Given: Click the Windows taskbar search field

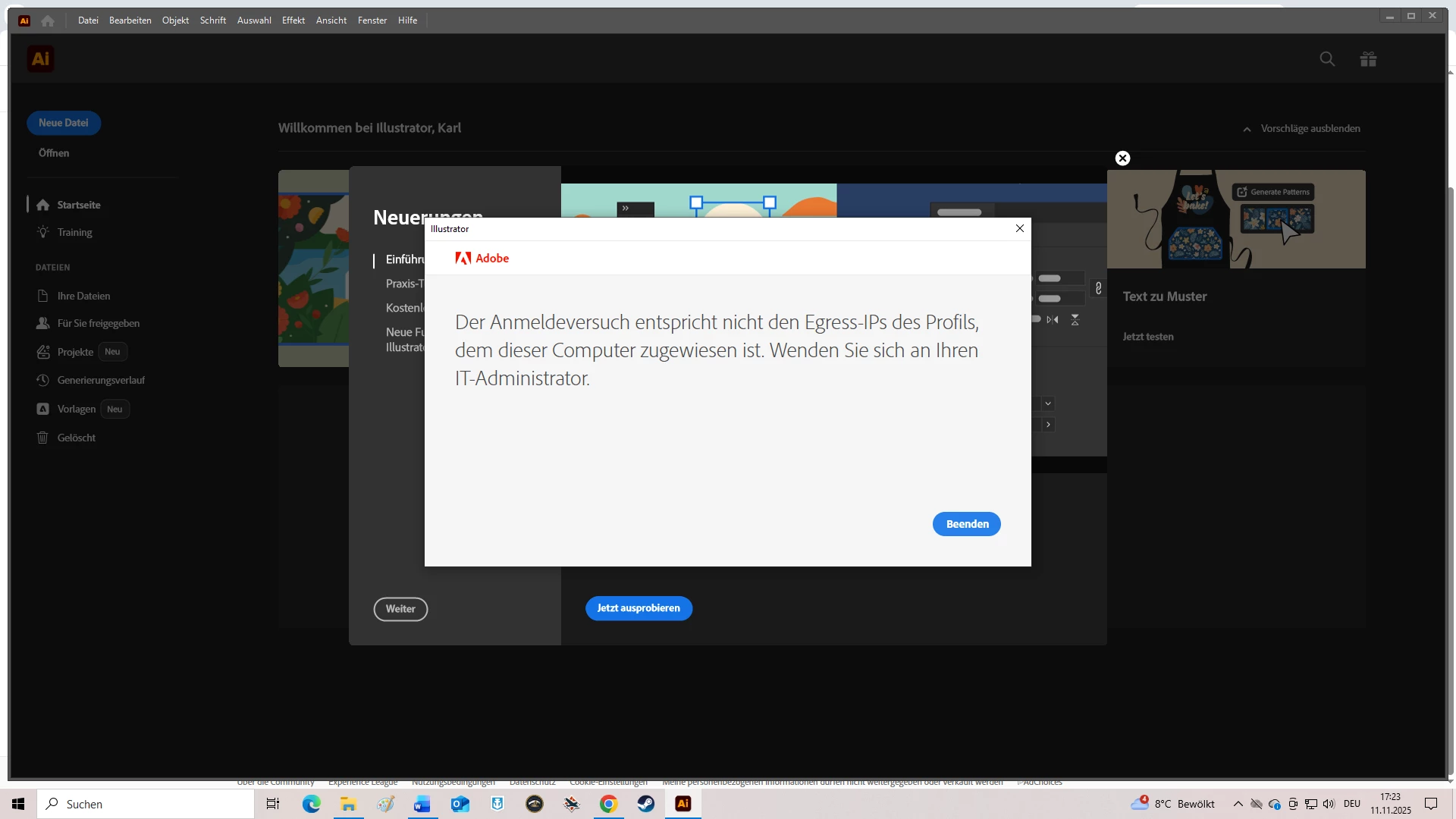Looking at the screenshot, I should (x=146, y=804).
